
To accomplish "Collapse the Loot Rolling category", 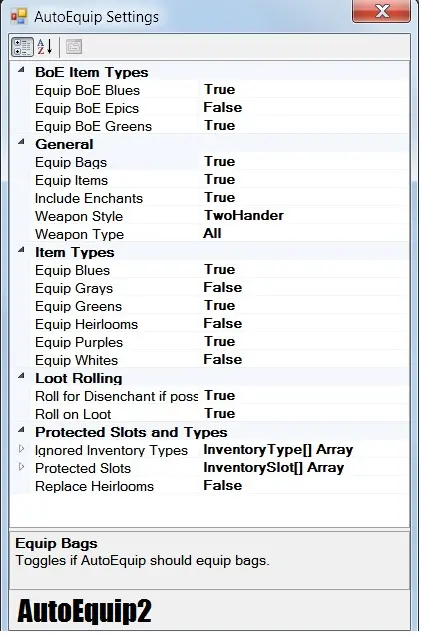I will coord(21,377).
